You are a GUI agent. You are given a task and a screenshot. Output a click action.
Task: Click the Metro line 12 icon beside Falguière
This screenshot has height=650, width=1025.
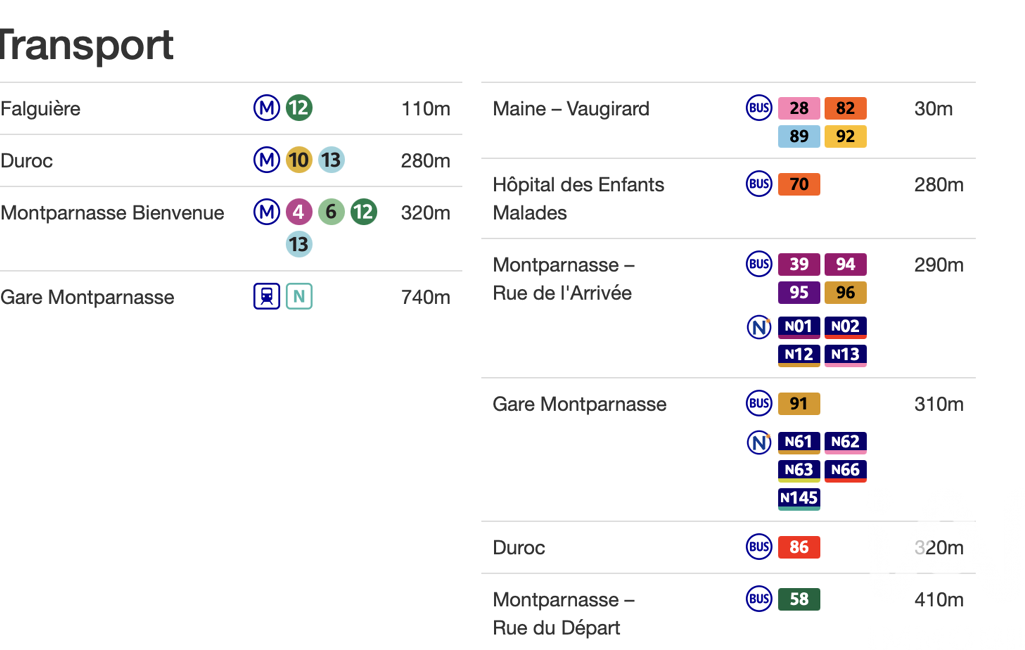click(299, 108)
